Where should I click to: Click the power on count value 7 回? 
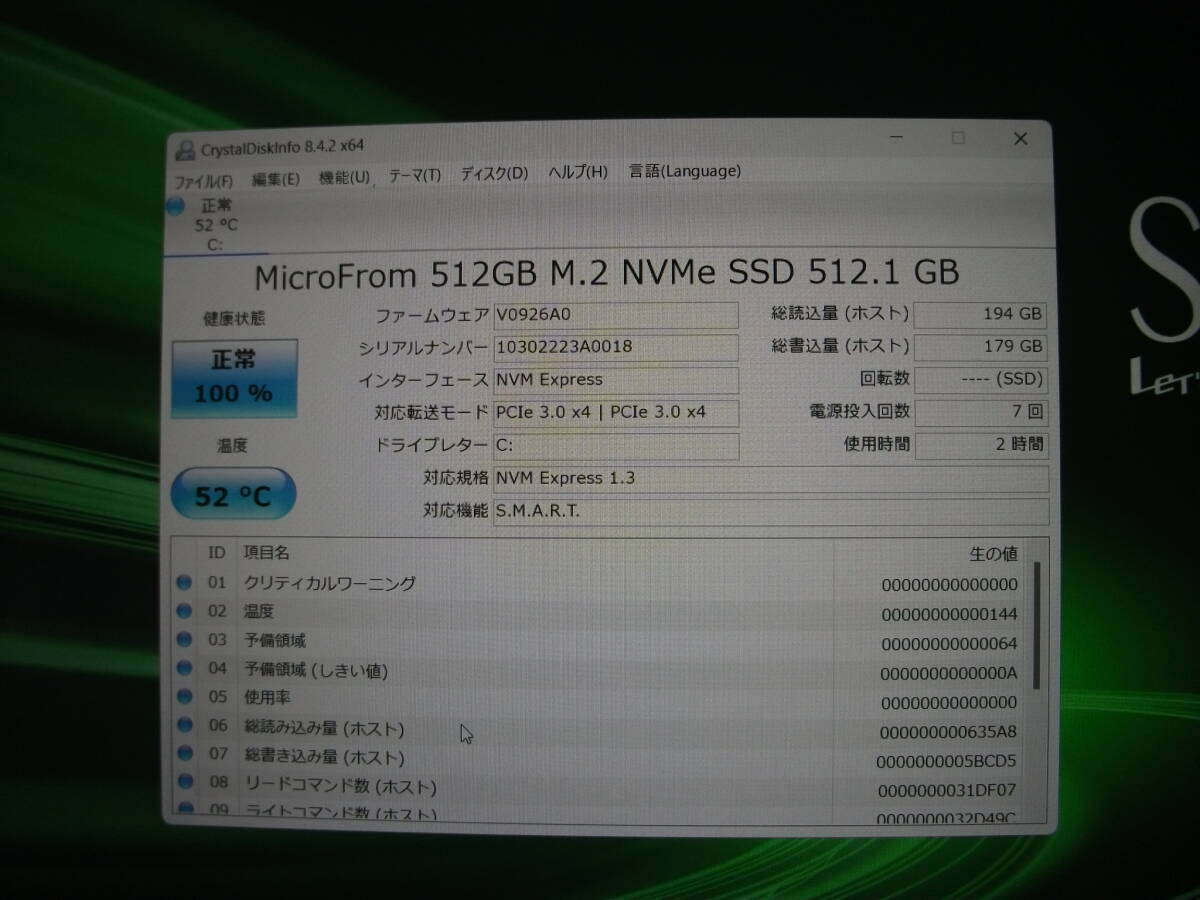(x=980, y=412)
